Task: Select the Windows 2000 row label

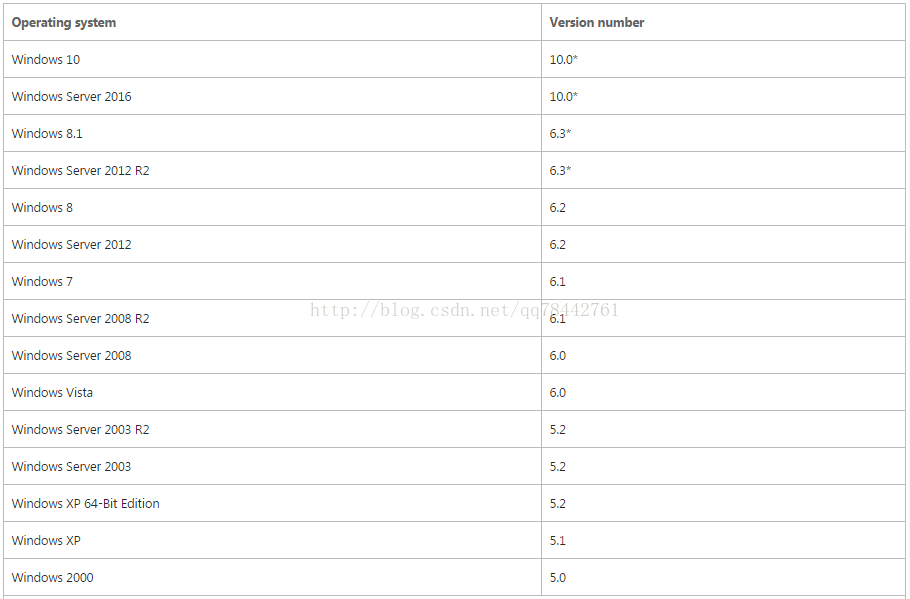Action: point(52,578)
